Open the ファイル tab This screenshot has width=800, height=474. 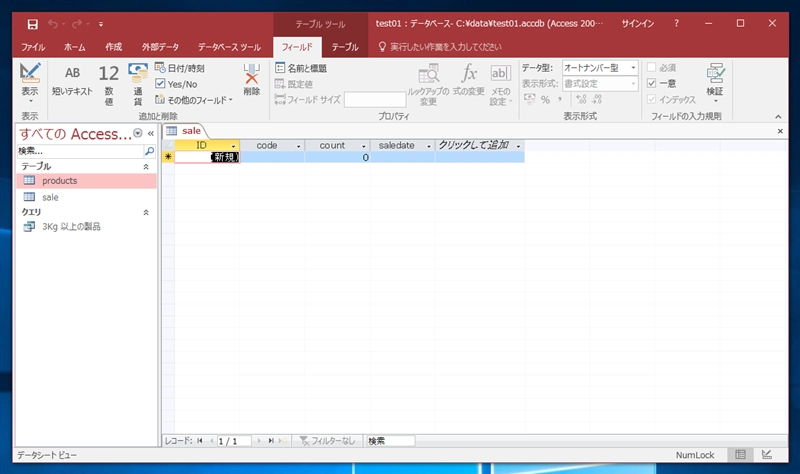click(33, 47)
